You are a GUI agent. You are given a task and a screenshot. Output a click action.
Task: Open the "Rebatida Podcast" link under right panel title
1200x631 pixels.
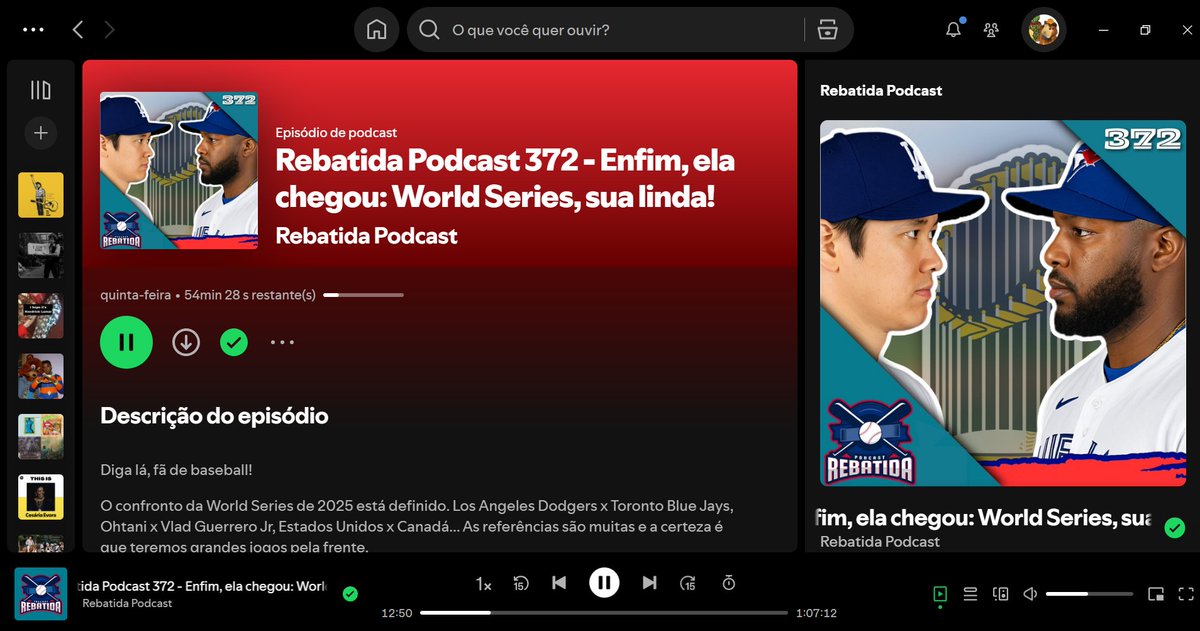tap(880, 541)
